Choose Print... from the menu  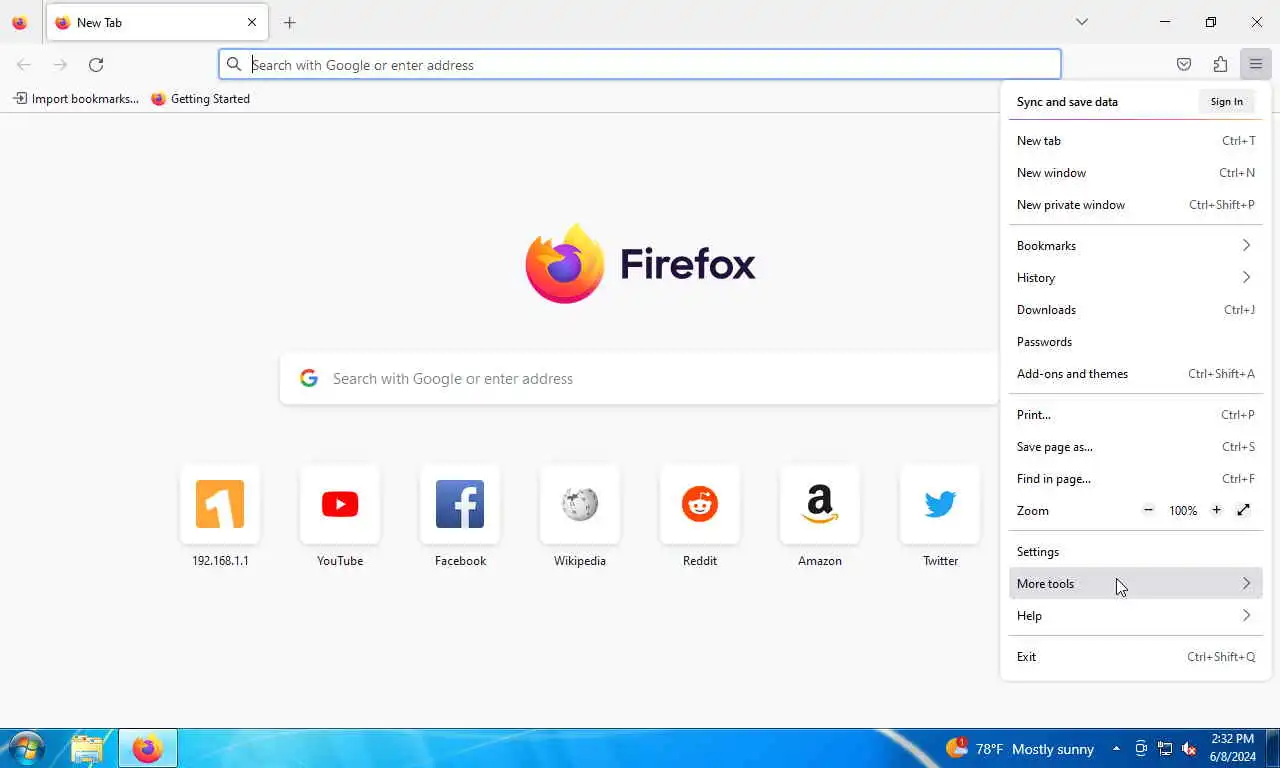pos(1136,415)
